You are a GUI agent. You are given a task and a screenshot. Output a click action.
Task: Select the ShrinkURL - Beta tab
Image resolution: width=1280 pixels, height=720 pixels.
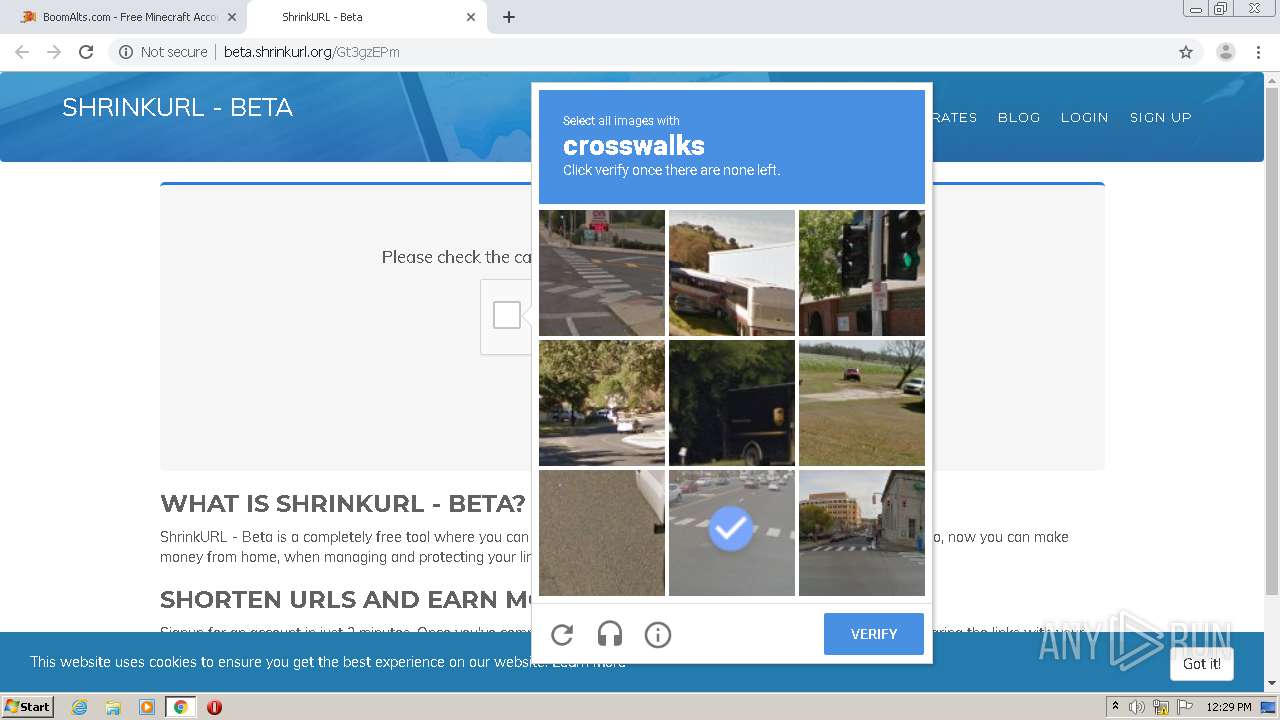(x=365, y=17)
